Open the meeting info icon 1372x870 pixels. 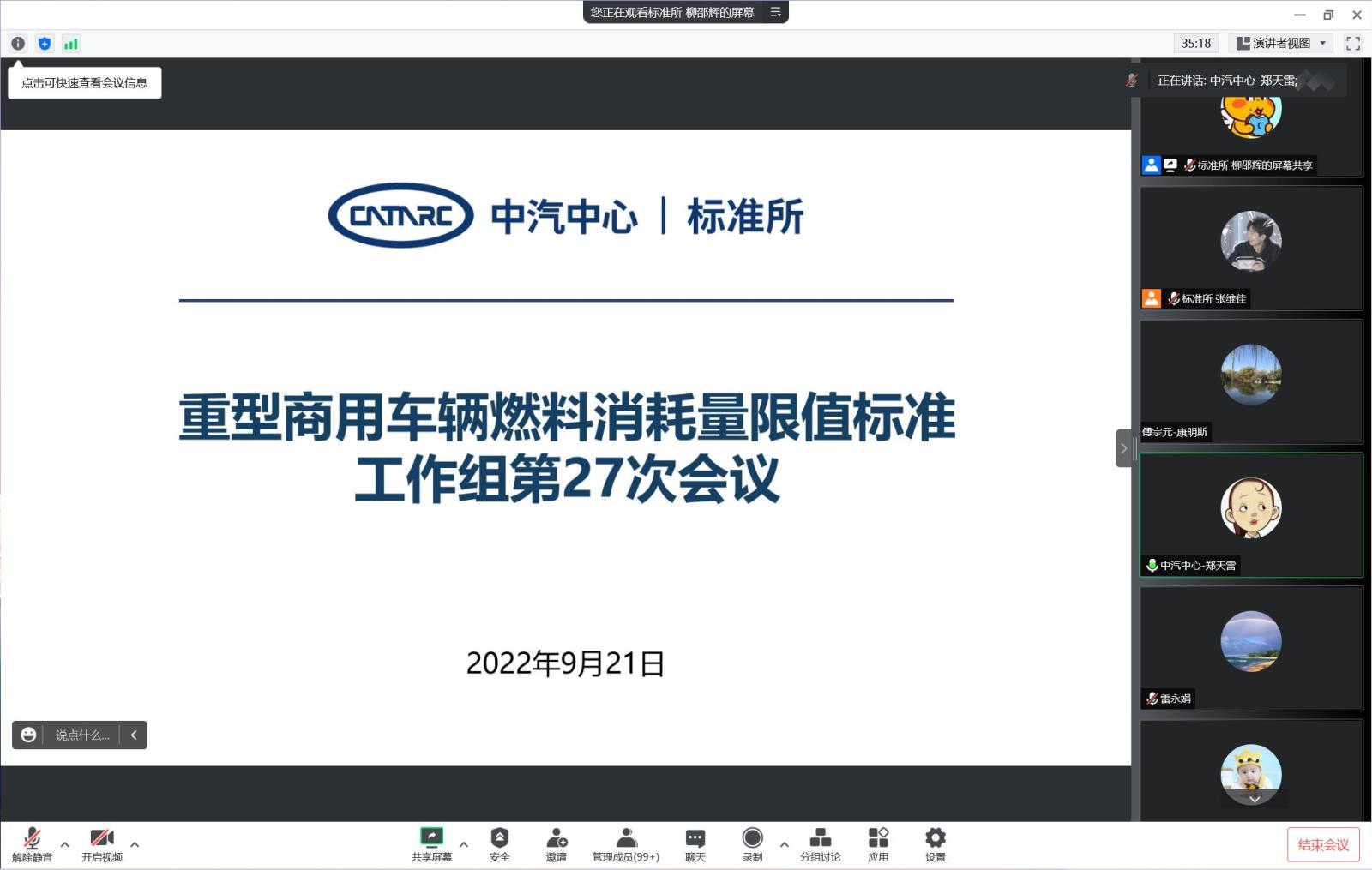(x=18, y=44)
